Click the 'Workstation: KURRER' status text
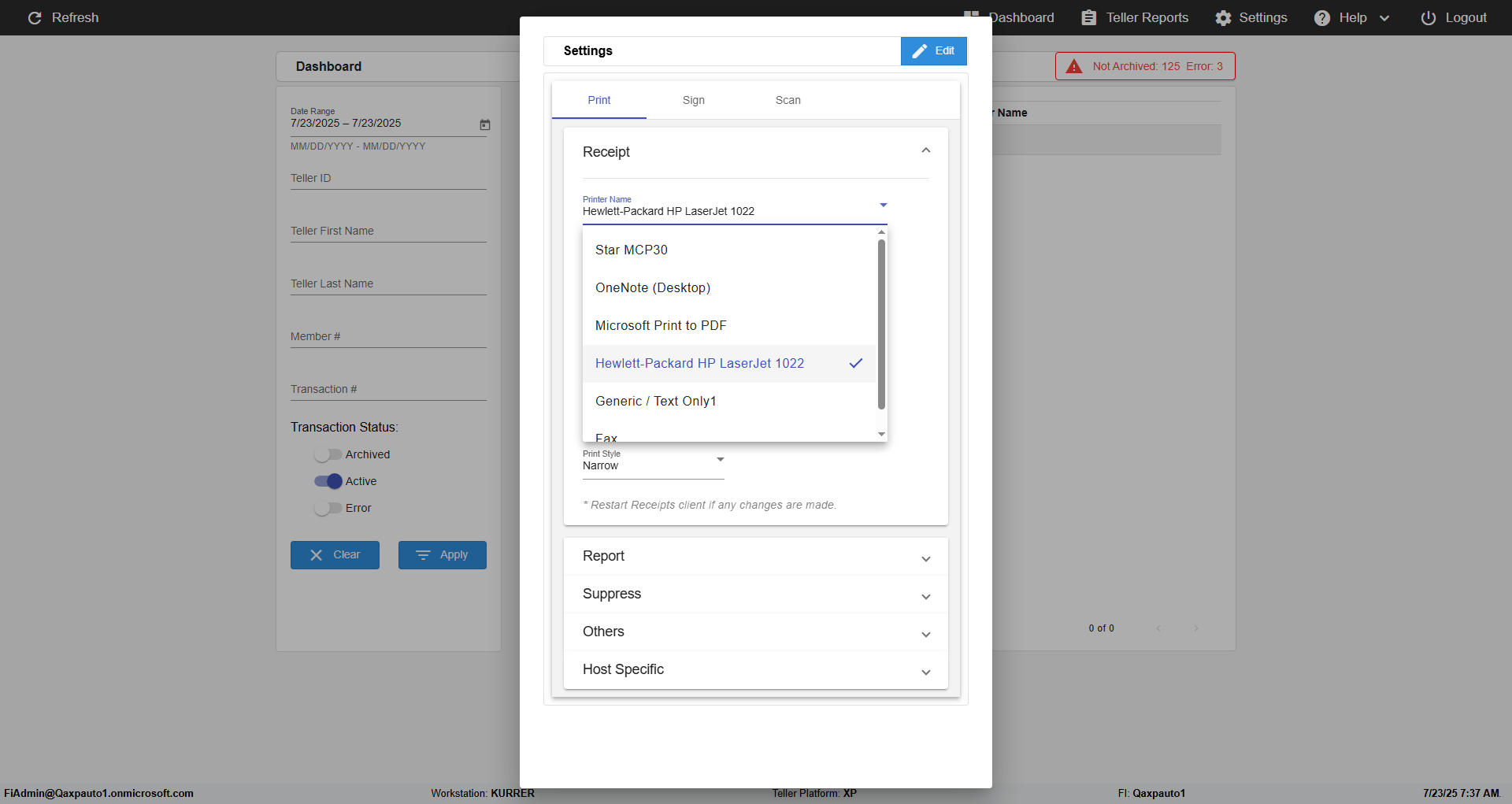Image resolution: width=1512 pixels, height=804 pixels. 483,793
